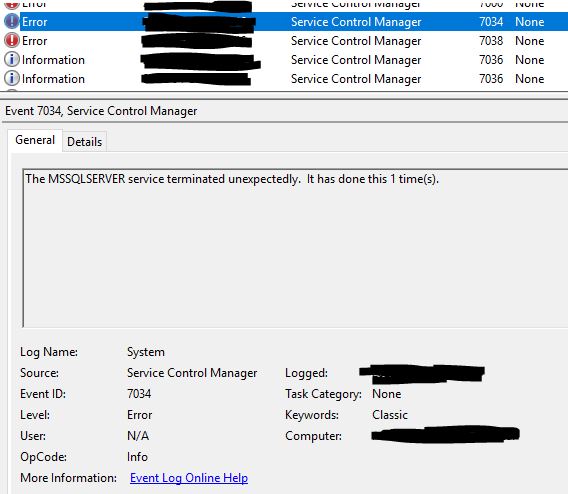Screen dimensions: 568x494
Task: Select the Error event with ID 7038
Action: pos(284,41)
